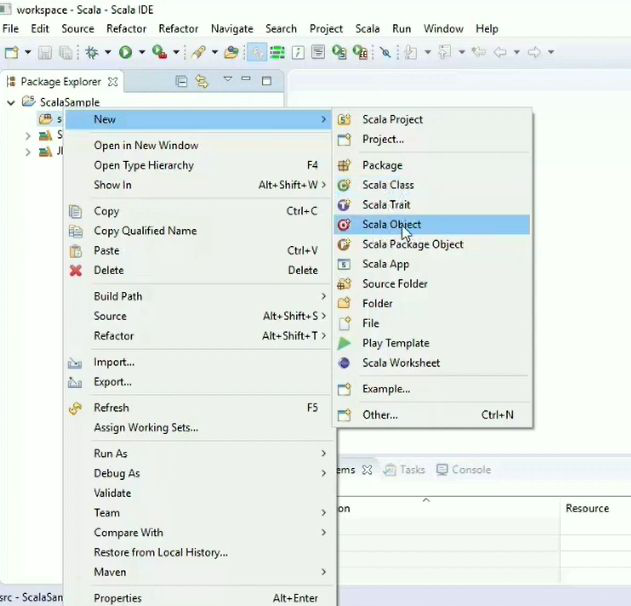This screenshot has height=606, width=631.
Task: Choose Scala Project in the submenu
Action: (x=432, y=120)
